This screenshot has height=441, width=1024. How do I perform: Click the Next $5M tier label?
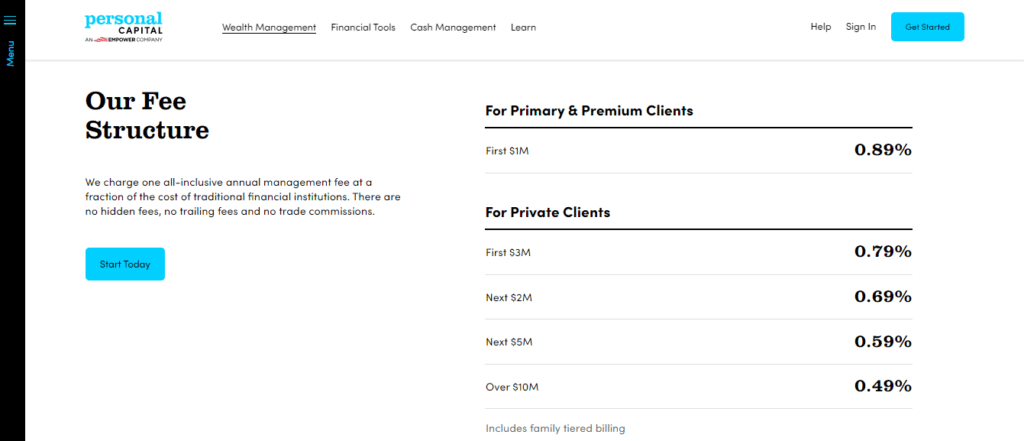click(509, 342)
